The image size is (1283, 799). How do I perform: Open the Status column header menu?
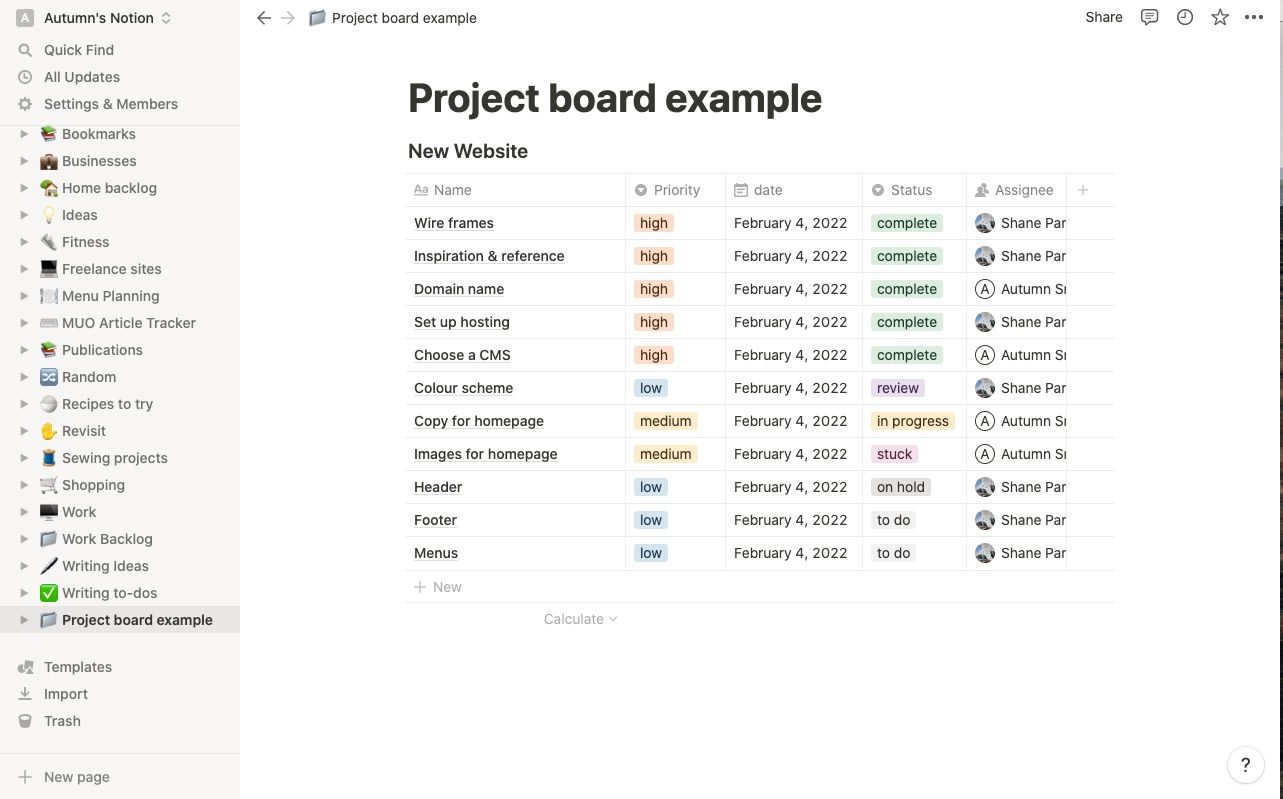[910, 189]
